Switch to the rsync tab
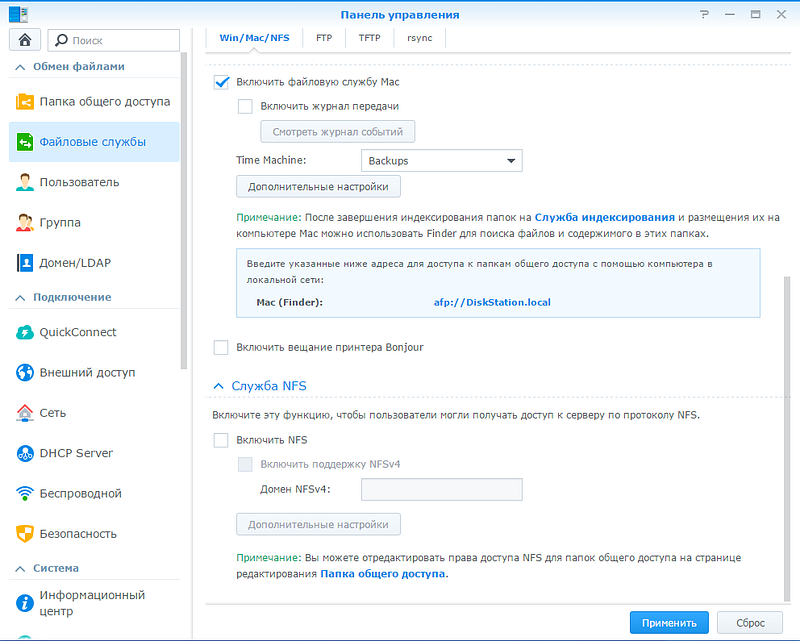 419,38
